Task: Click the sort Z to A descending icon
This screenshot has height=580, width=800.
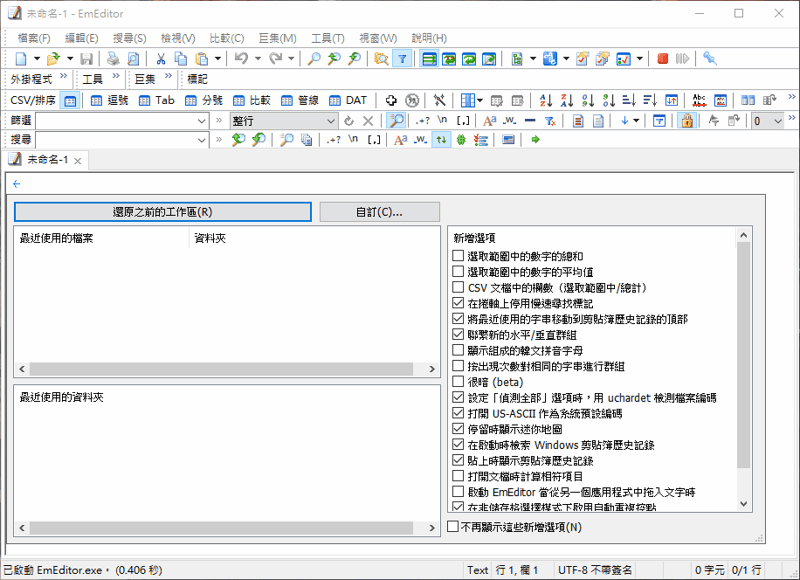Action: pos(567,100)
